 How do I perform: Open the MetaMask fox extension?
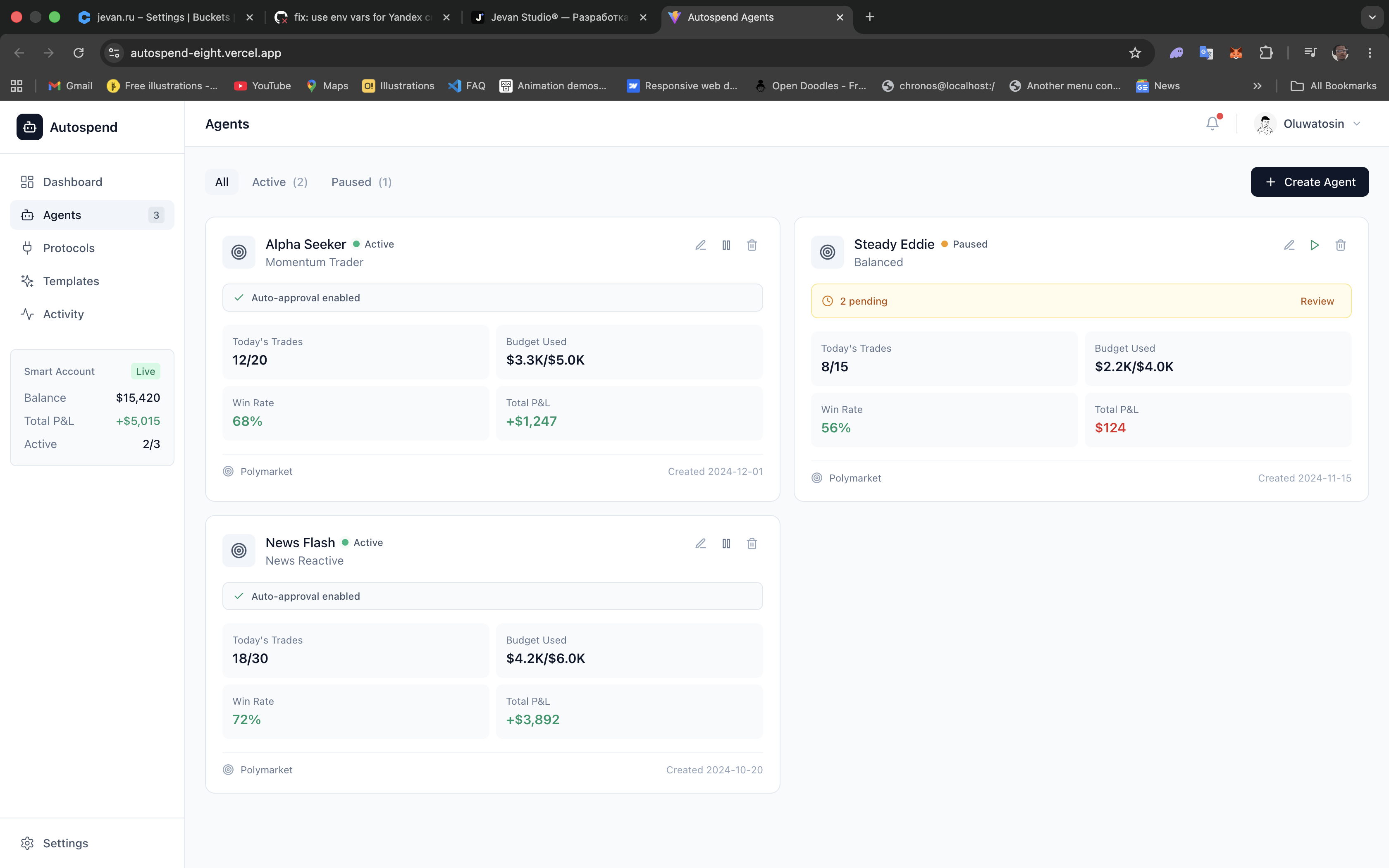coord(1236,53)
